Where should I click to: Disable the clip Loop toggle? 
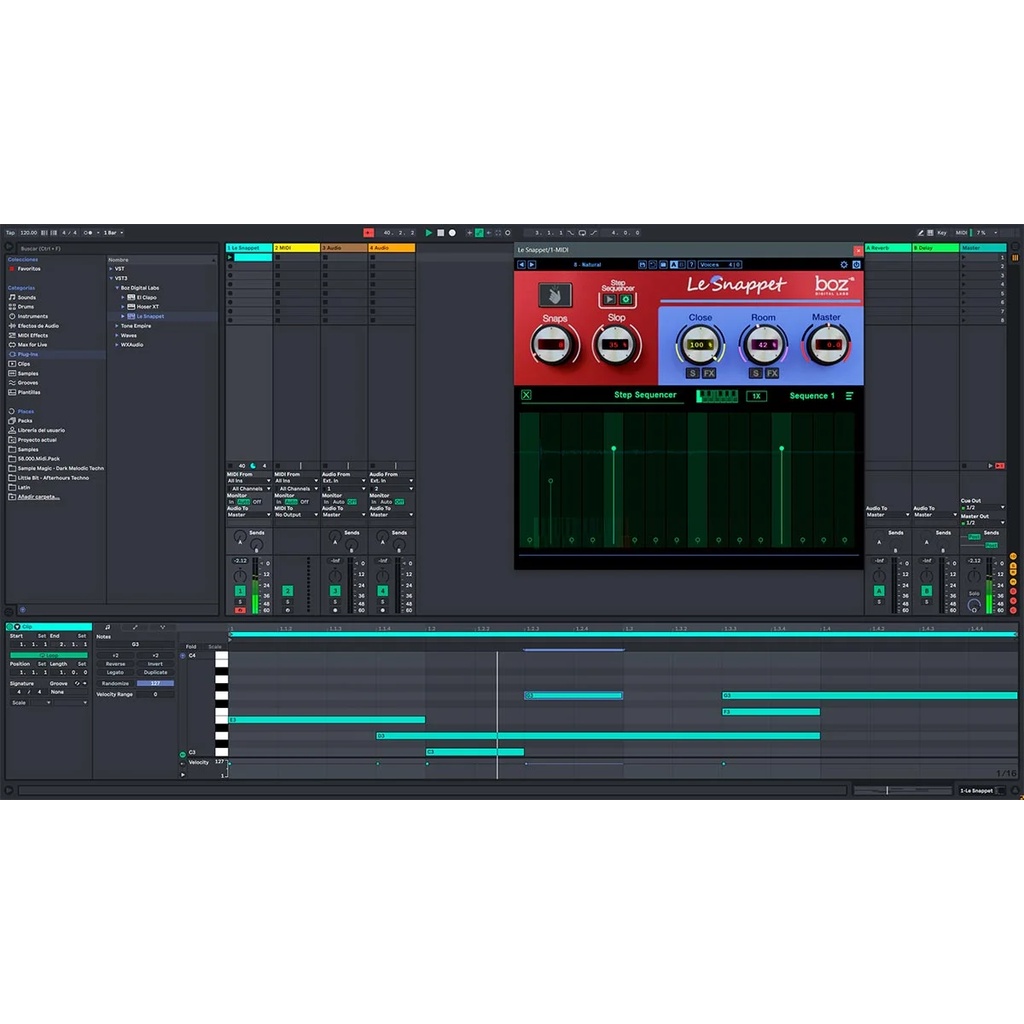49,655
